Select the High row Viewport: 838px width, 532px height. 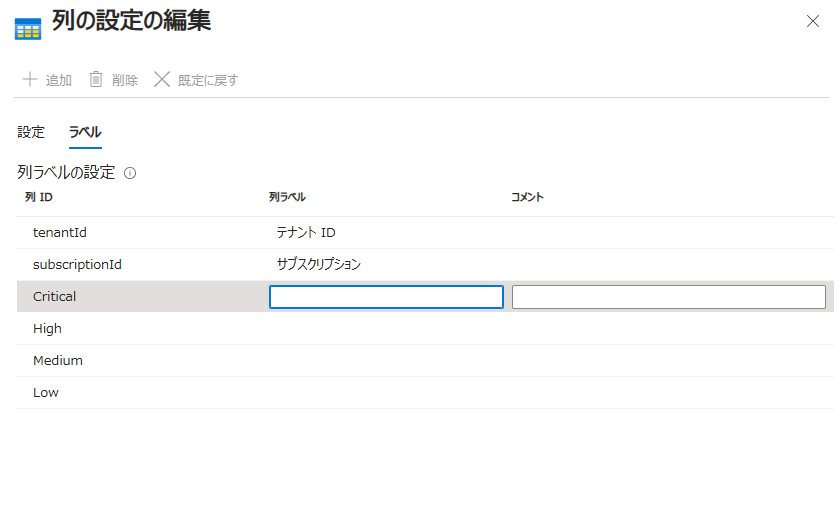pos(425,329)
